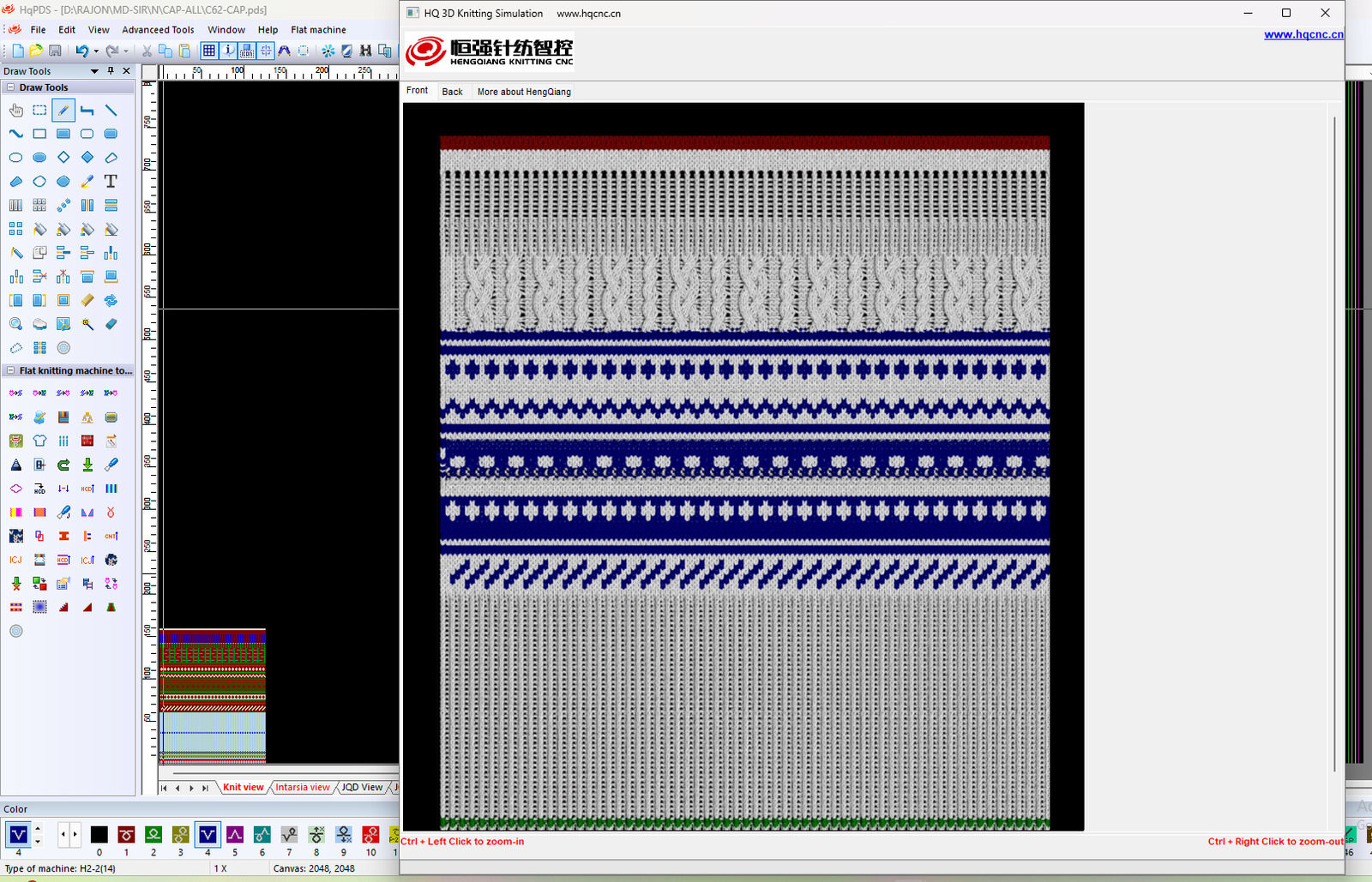The width and height of the screenshot is (1372, 882).
Task: Click the T-shirt garment icon
Action: point(39,441)
